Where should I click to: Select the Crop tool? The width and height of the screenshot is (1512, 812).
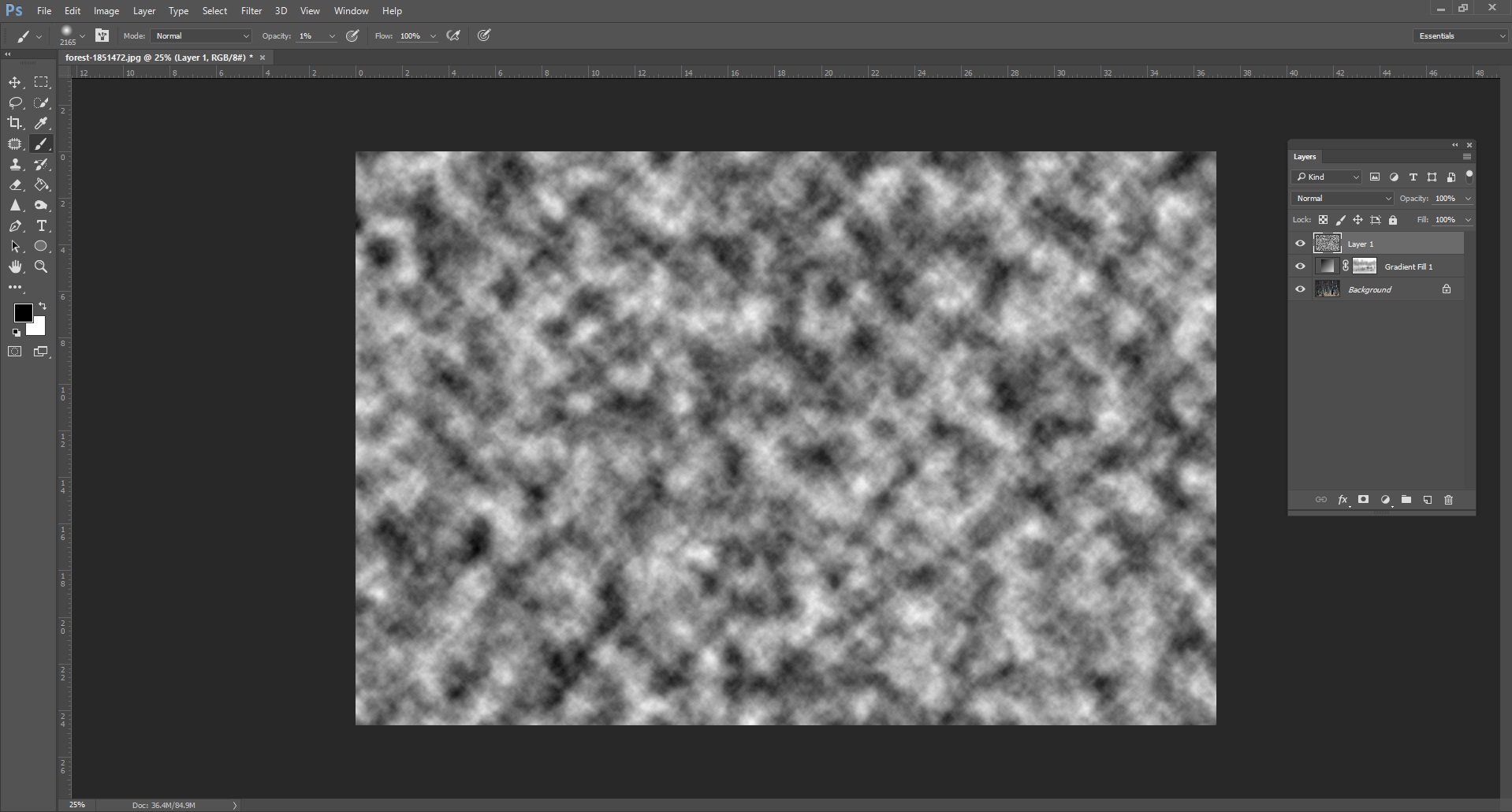pos(15,123)
